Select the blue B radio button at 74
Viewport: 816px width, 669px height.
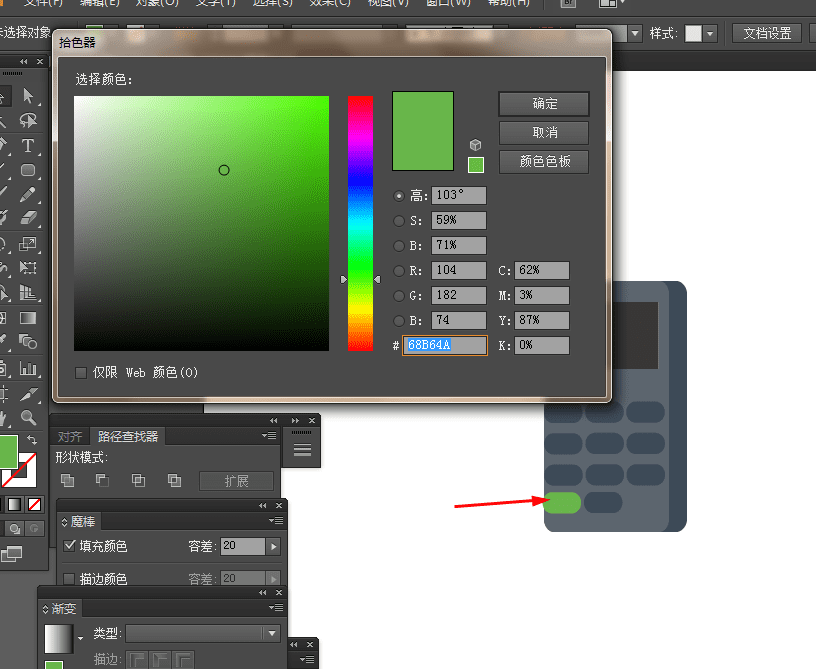coord(399,321)
